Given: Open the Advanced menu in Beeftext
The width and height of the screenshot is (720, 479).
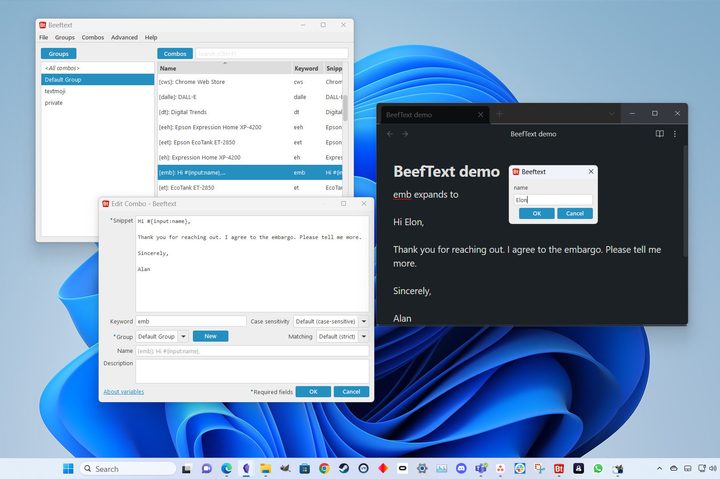Looking at the screenshot, I should (x=124, y=37).
